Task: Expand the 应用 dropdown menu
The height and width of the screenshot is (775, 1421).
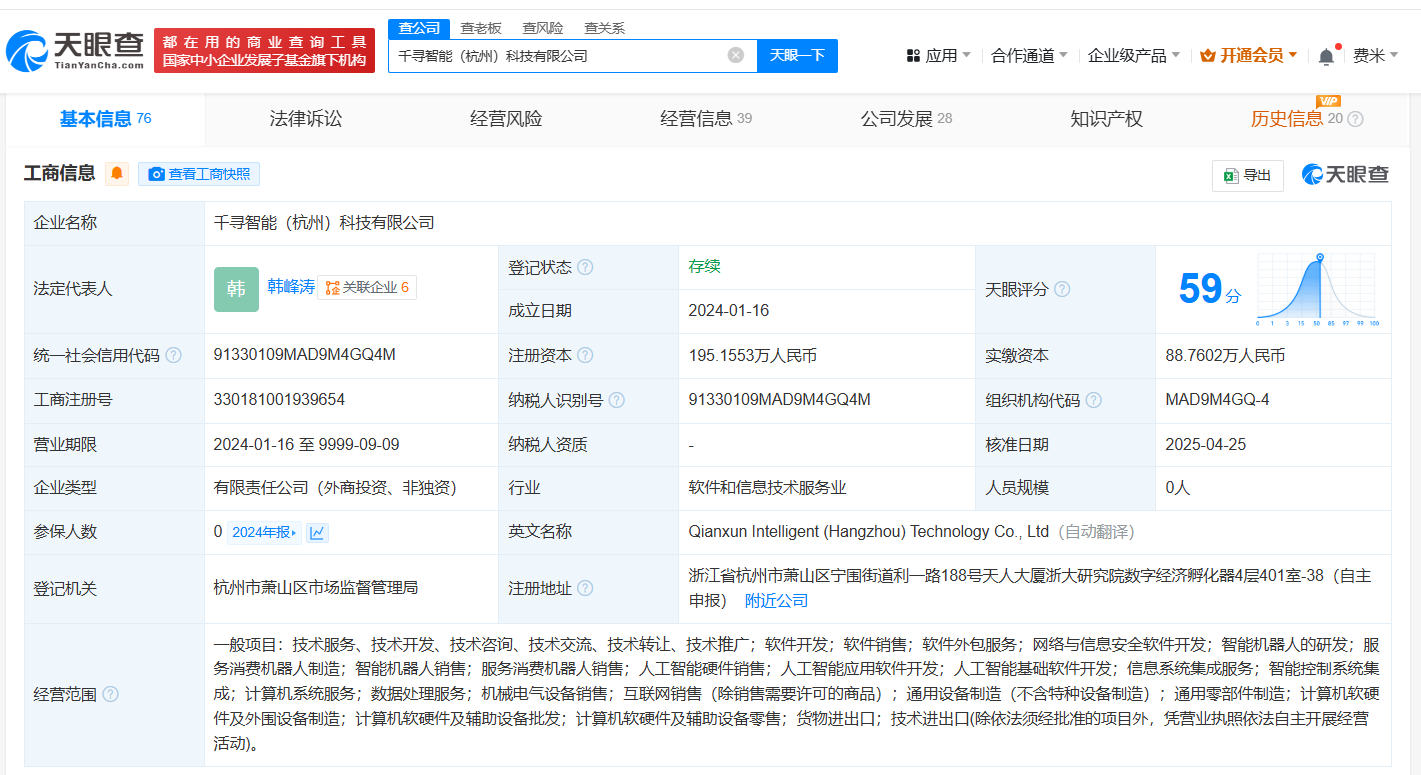Action: [938, 56]
